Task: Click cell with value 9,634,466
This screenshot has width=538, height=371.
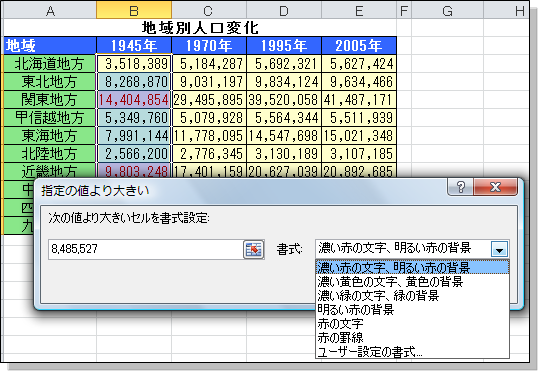Action: (x=359, y=82)
